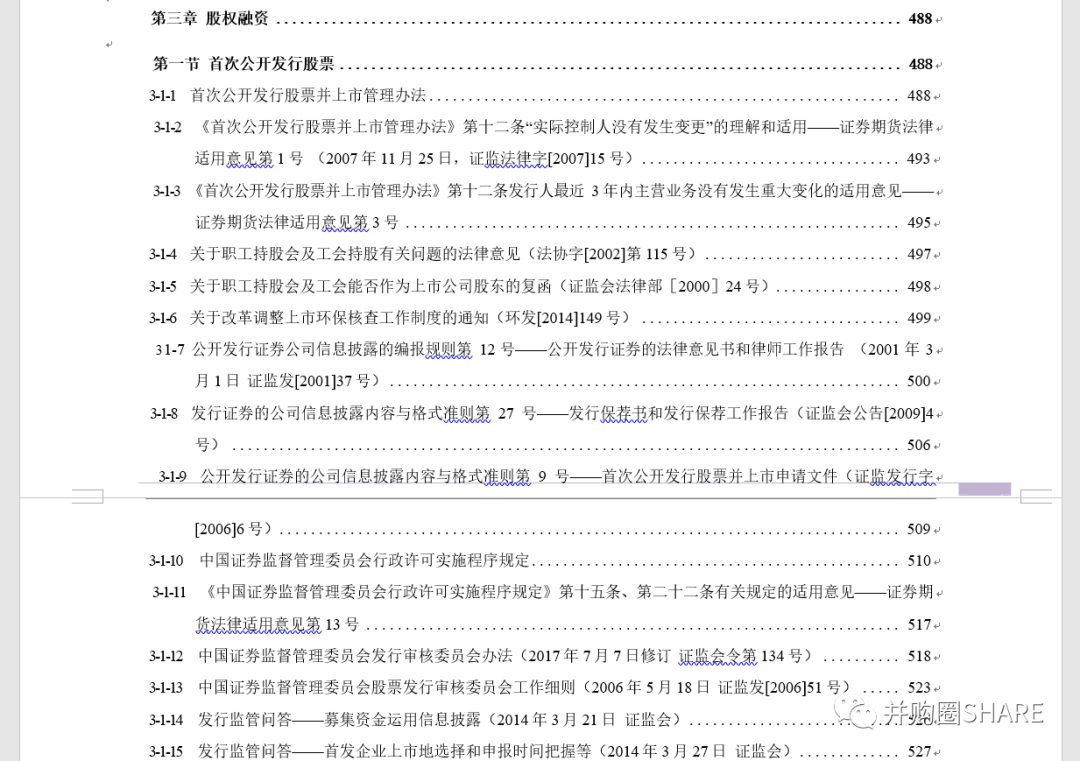1080x761 pixels.
Task: Click entry 3-1-15 发行监管问答 line
Action: [440, 746]
